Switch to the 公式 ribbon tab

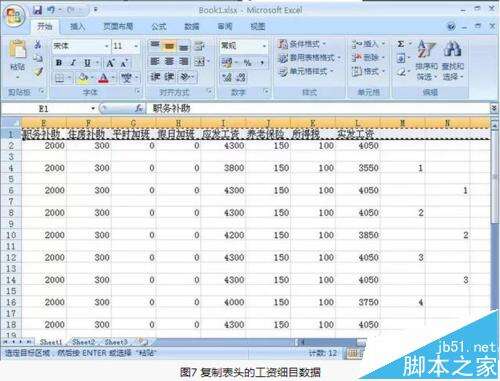point(159,26)
